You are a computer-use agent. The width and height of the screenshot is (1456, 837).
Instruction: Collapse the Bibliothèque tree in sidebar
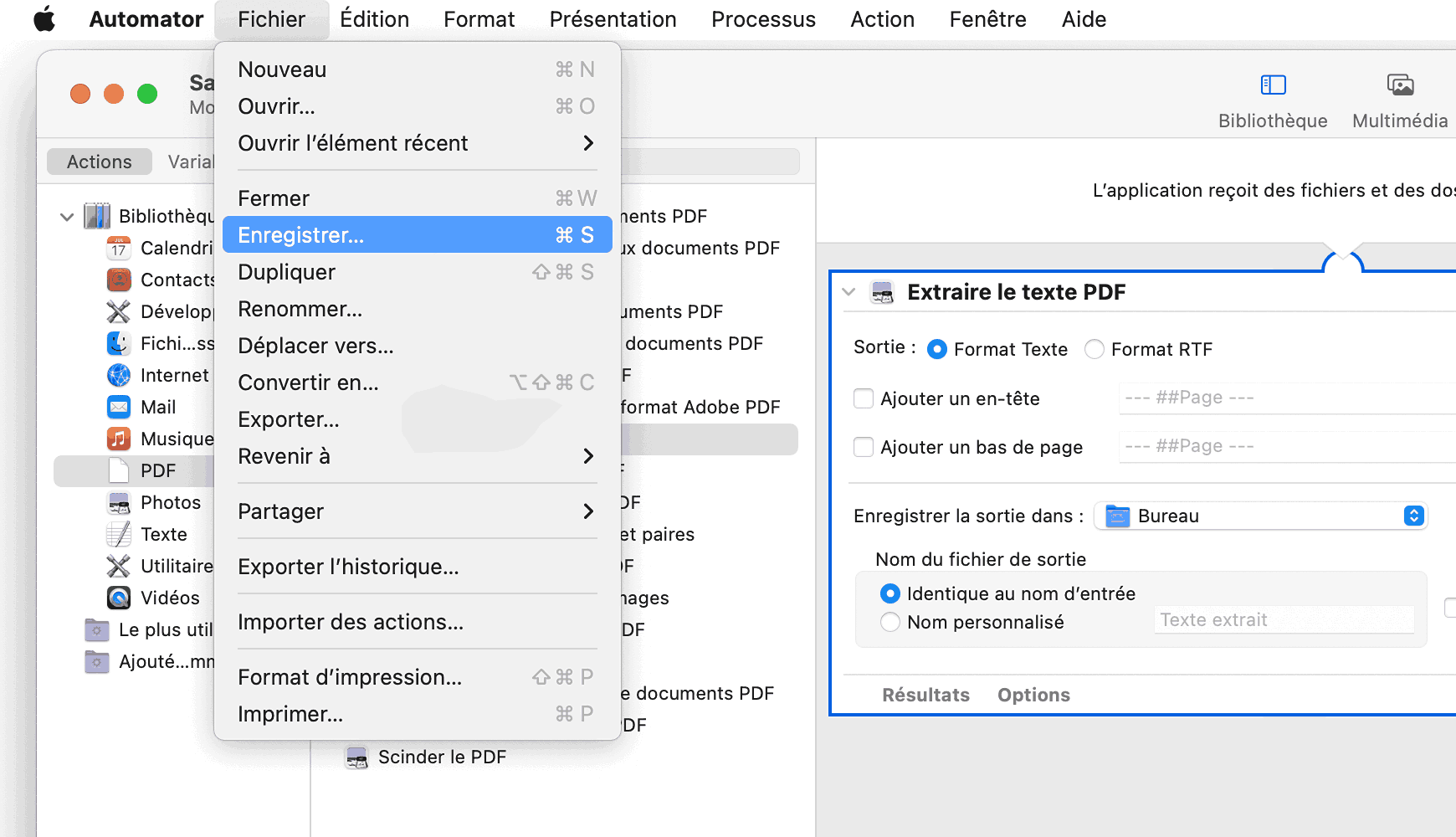pyautogui.click(x=67, y=217)
